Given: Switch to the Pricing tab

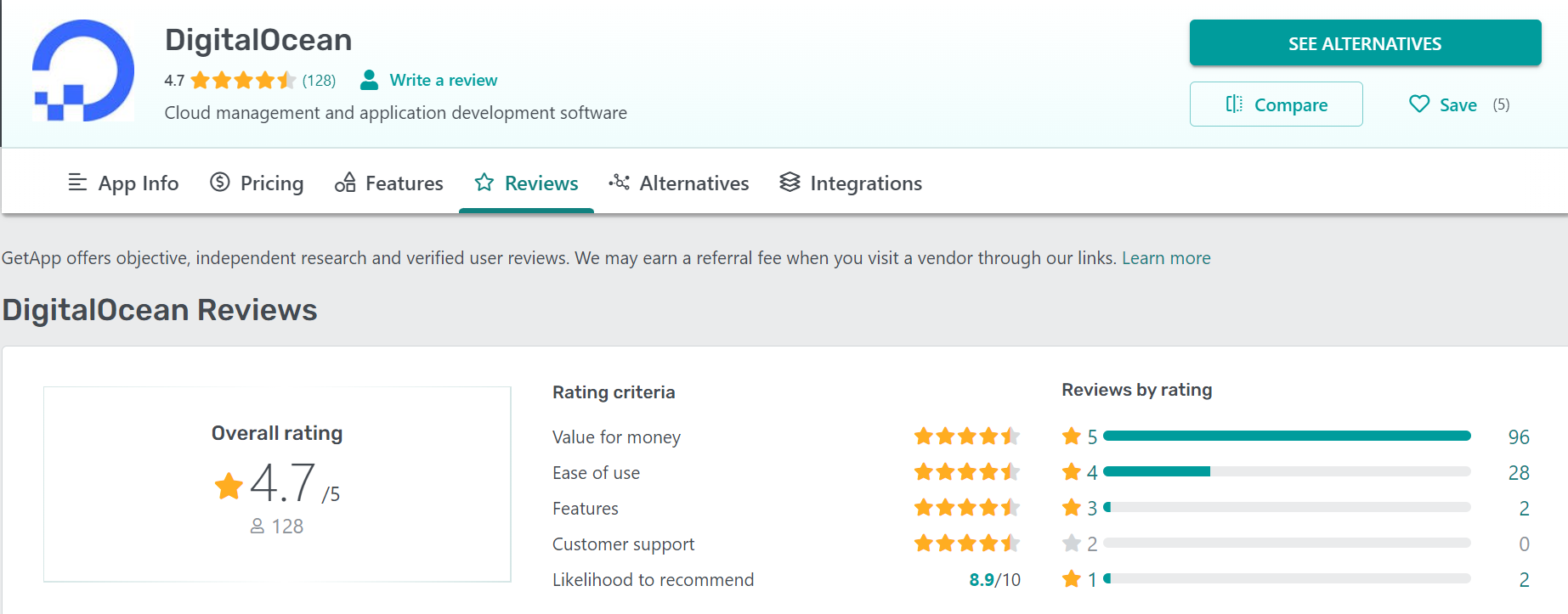Looking at the screenshot, I should pos(257,183).
